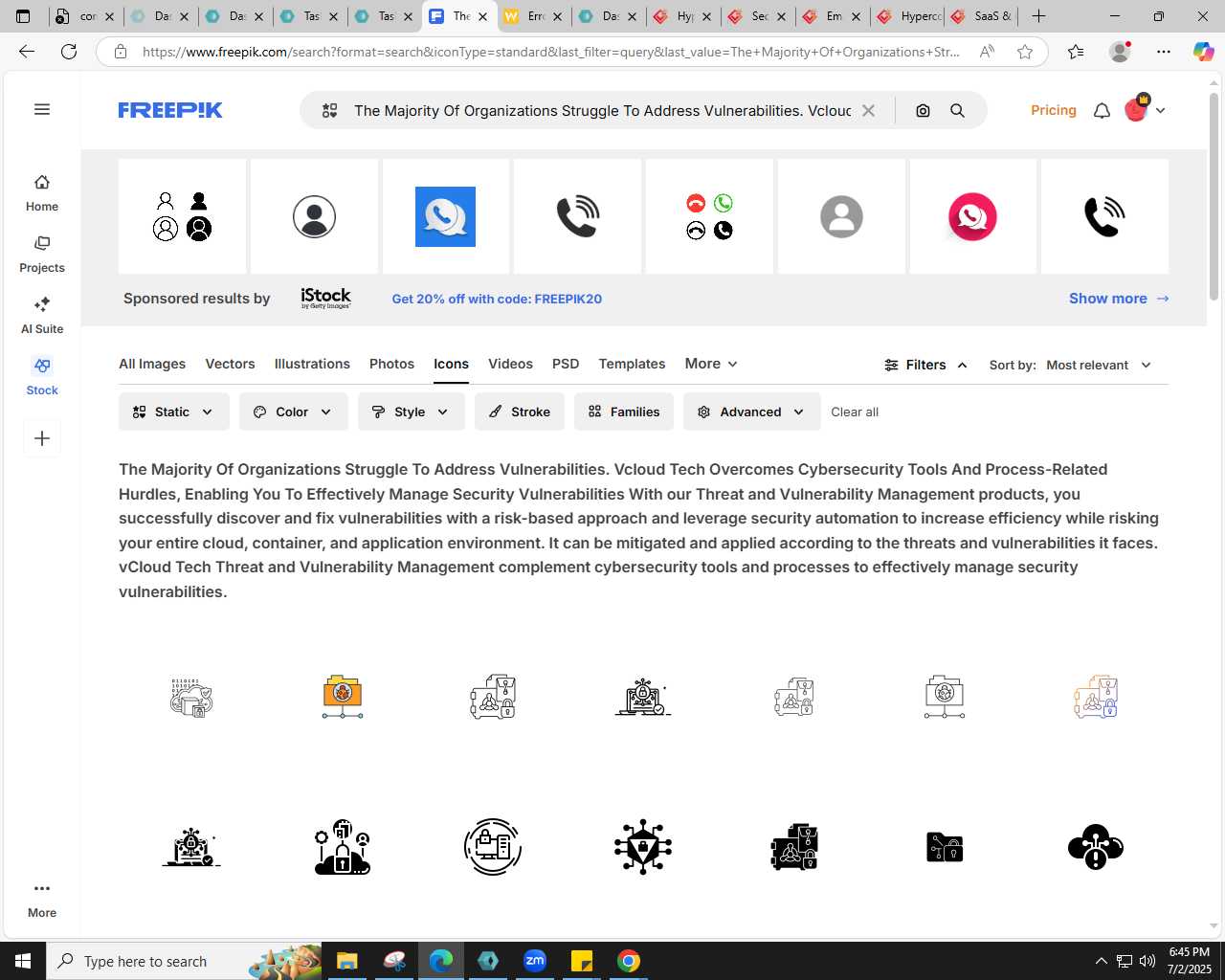Collapse the Filters panel

tap(925, 365)
